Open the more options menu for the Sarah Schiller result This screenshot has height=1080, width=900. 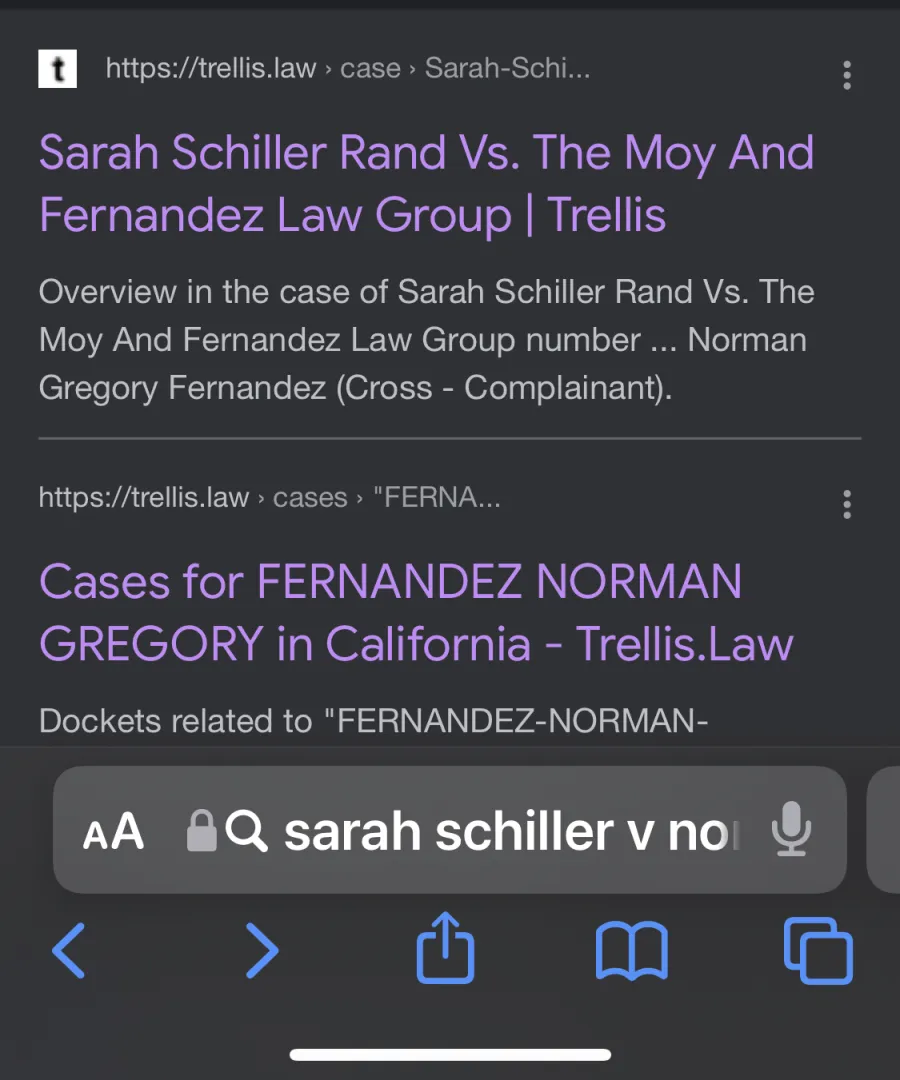[847, 75]
